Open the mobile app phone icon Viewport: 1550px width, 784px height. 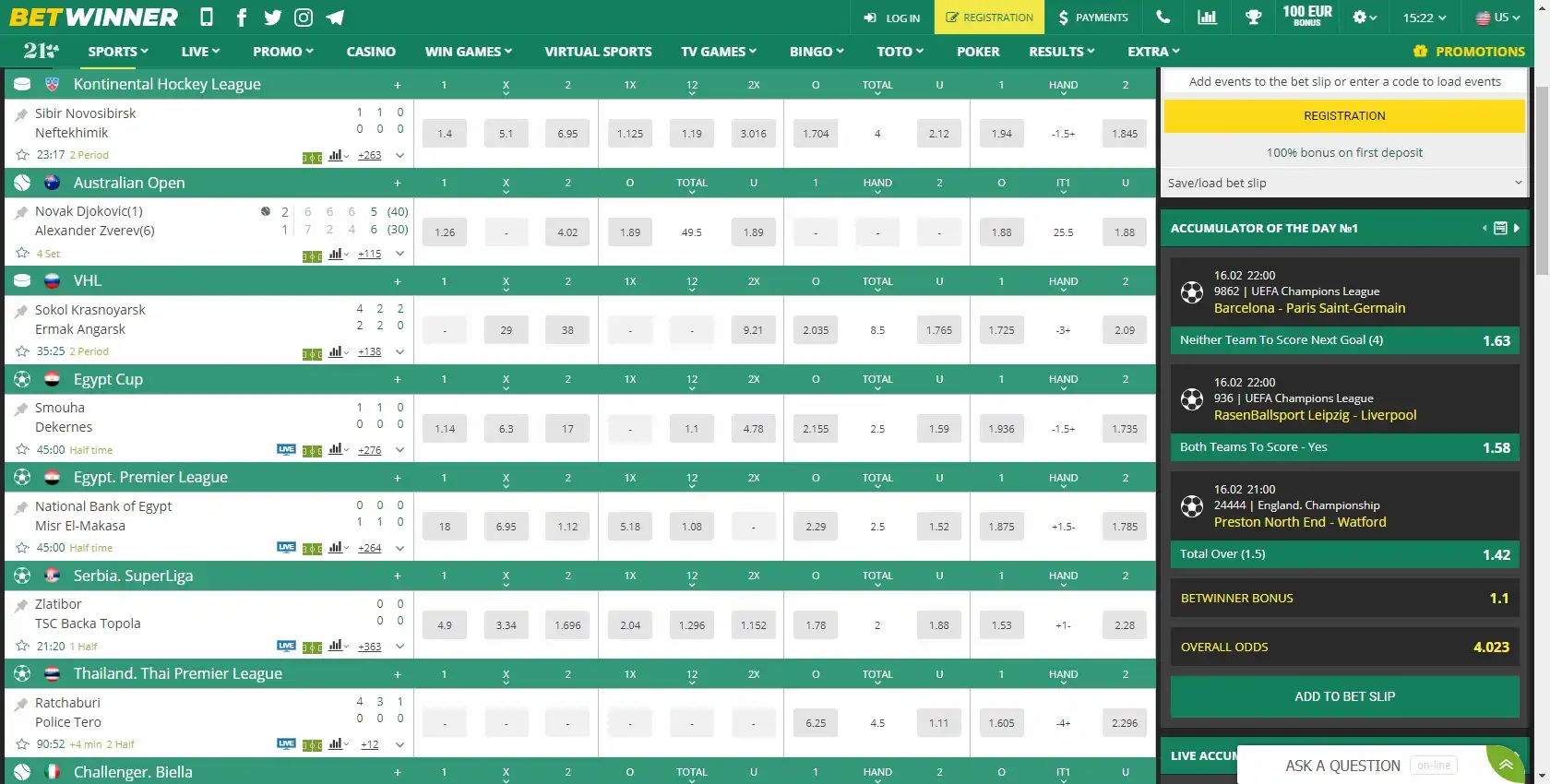(207, 17)
